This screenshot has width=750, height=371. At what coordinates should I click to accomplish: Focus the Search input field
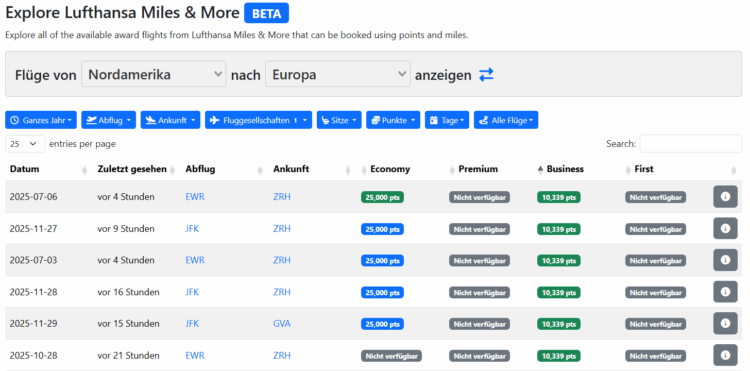pos(691,143)
